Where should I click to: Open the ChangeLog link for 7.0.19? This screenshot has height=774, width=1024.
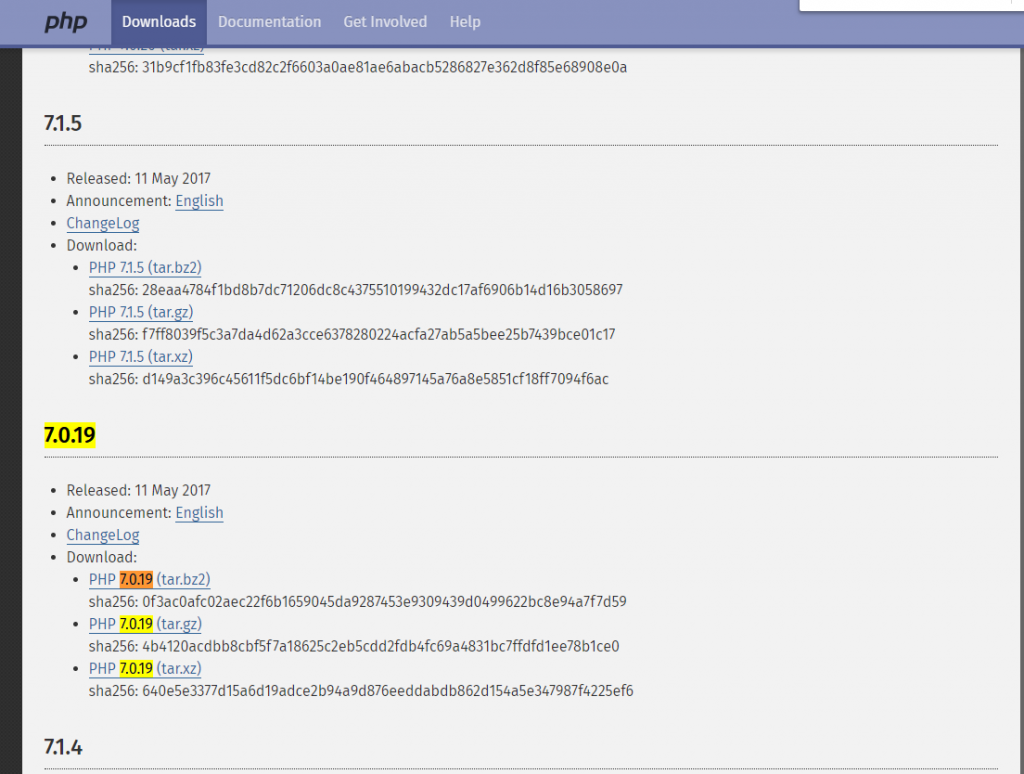pyautogui.click(x=103, y=535)
